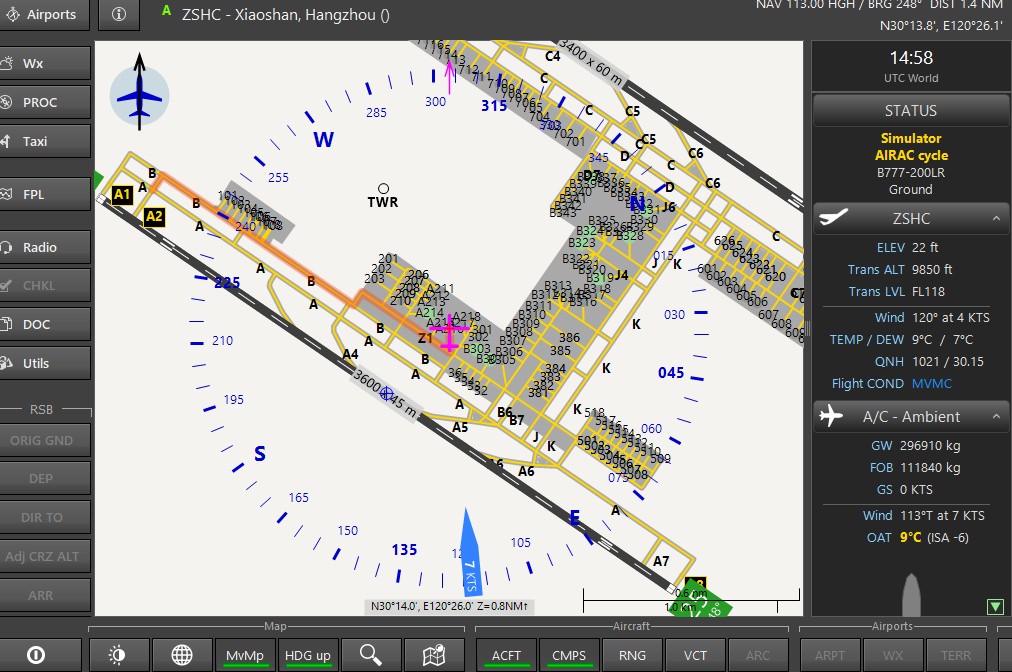Toggle the RNG range display
The image size is (1012, 672).
coord(632,655)
